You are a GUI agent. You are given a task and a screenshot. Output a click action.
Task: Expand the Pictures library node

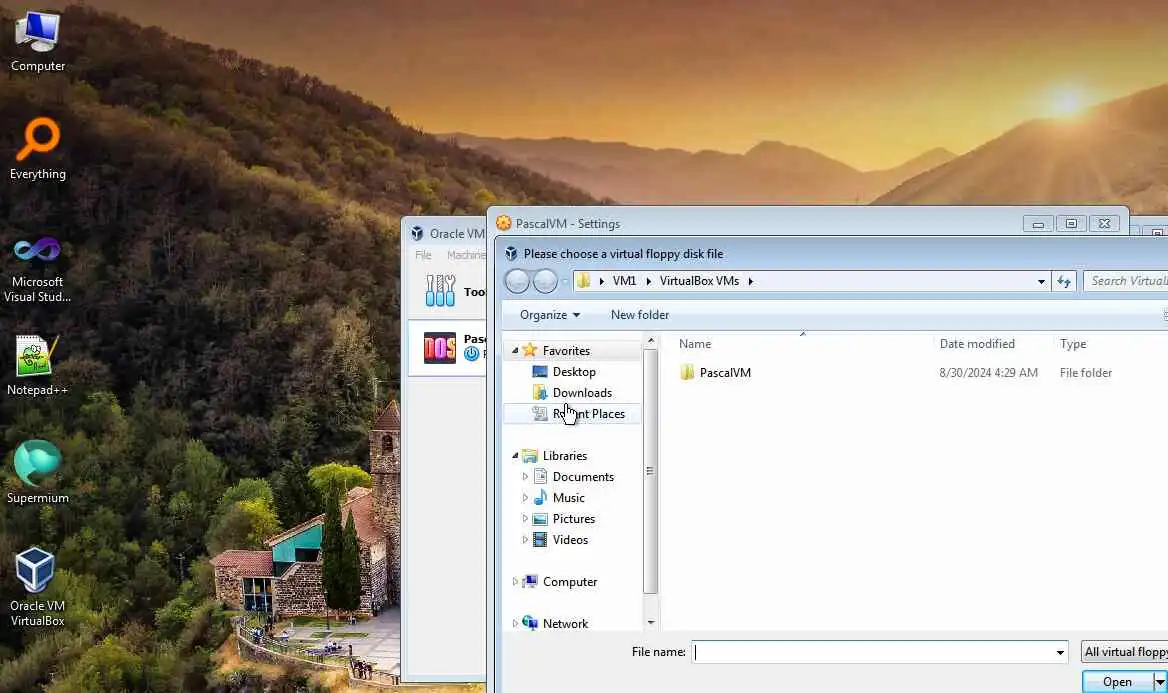[525, 518]
